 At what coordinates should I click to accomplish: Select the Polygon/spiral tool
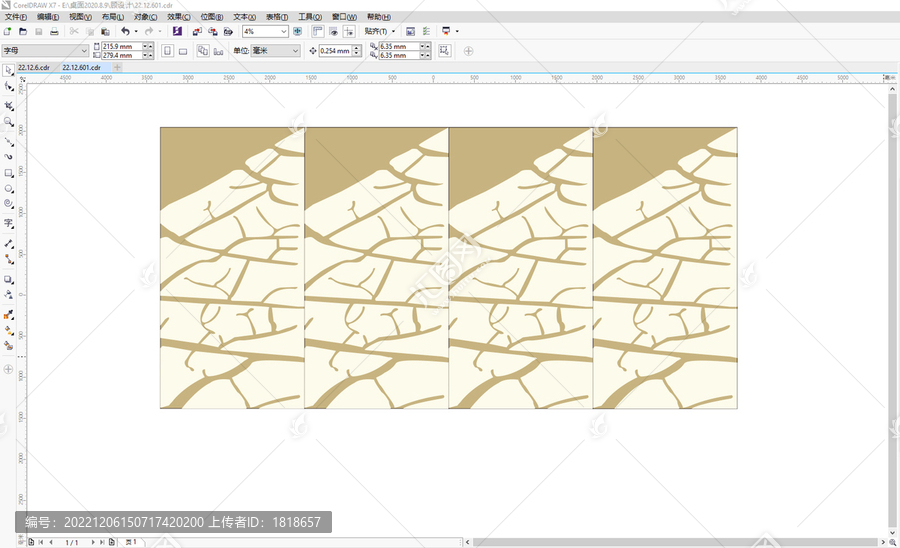click(x=9, y=204)
